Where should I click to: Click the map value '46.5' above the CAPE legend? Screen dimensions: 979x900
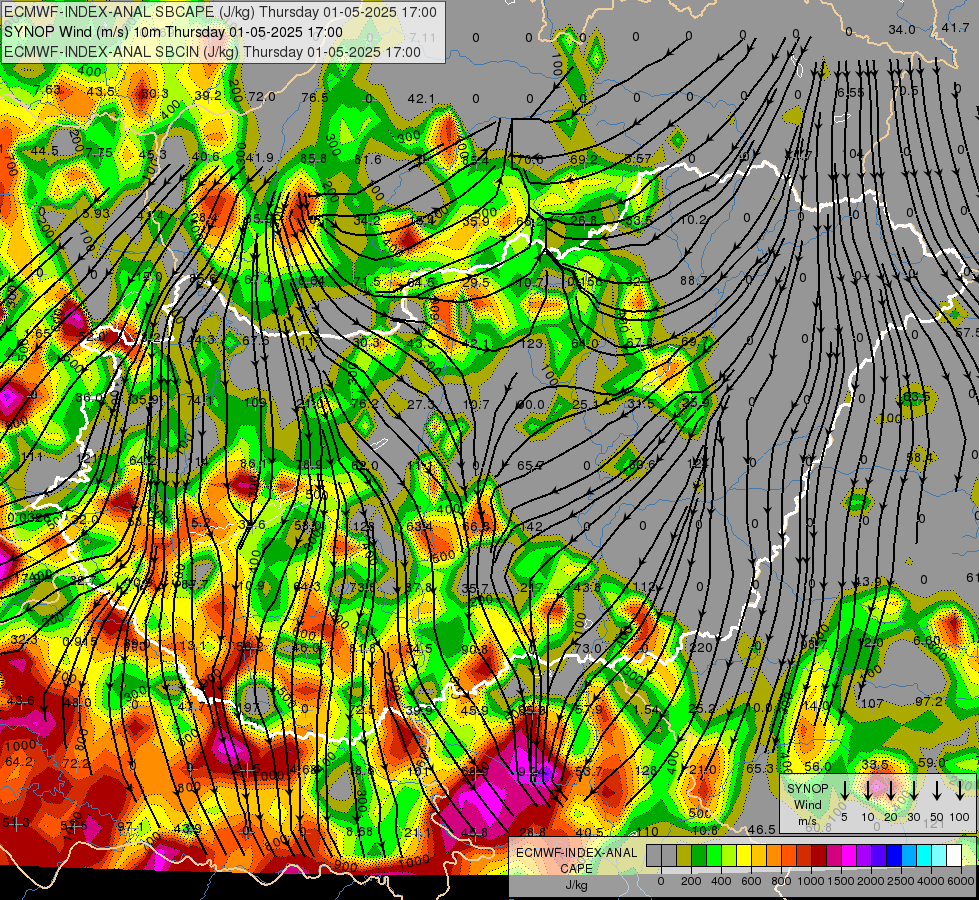(761, 829)
